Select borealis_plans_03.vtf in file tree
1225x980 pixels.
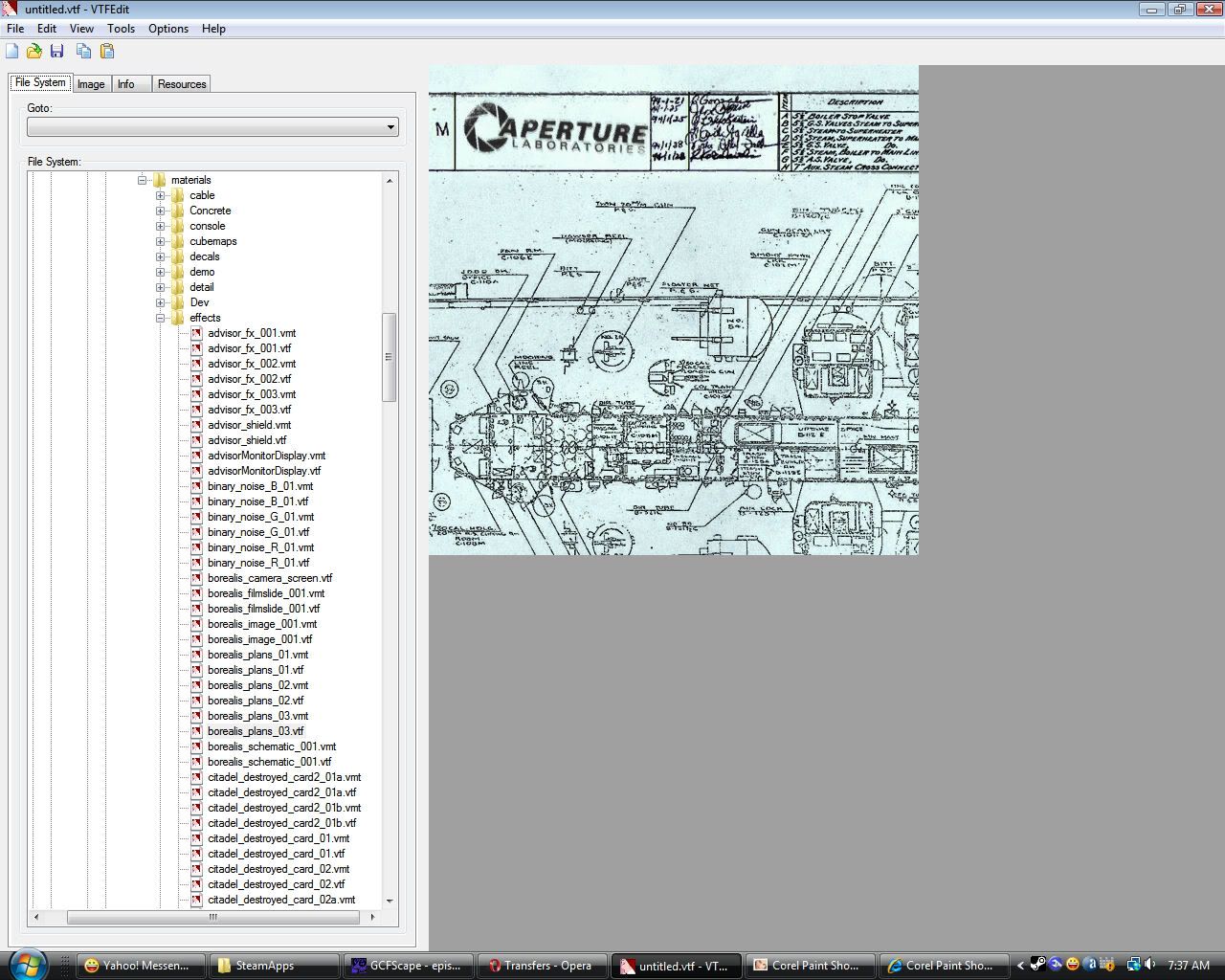pyautogui.click(x=256, y=731)
